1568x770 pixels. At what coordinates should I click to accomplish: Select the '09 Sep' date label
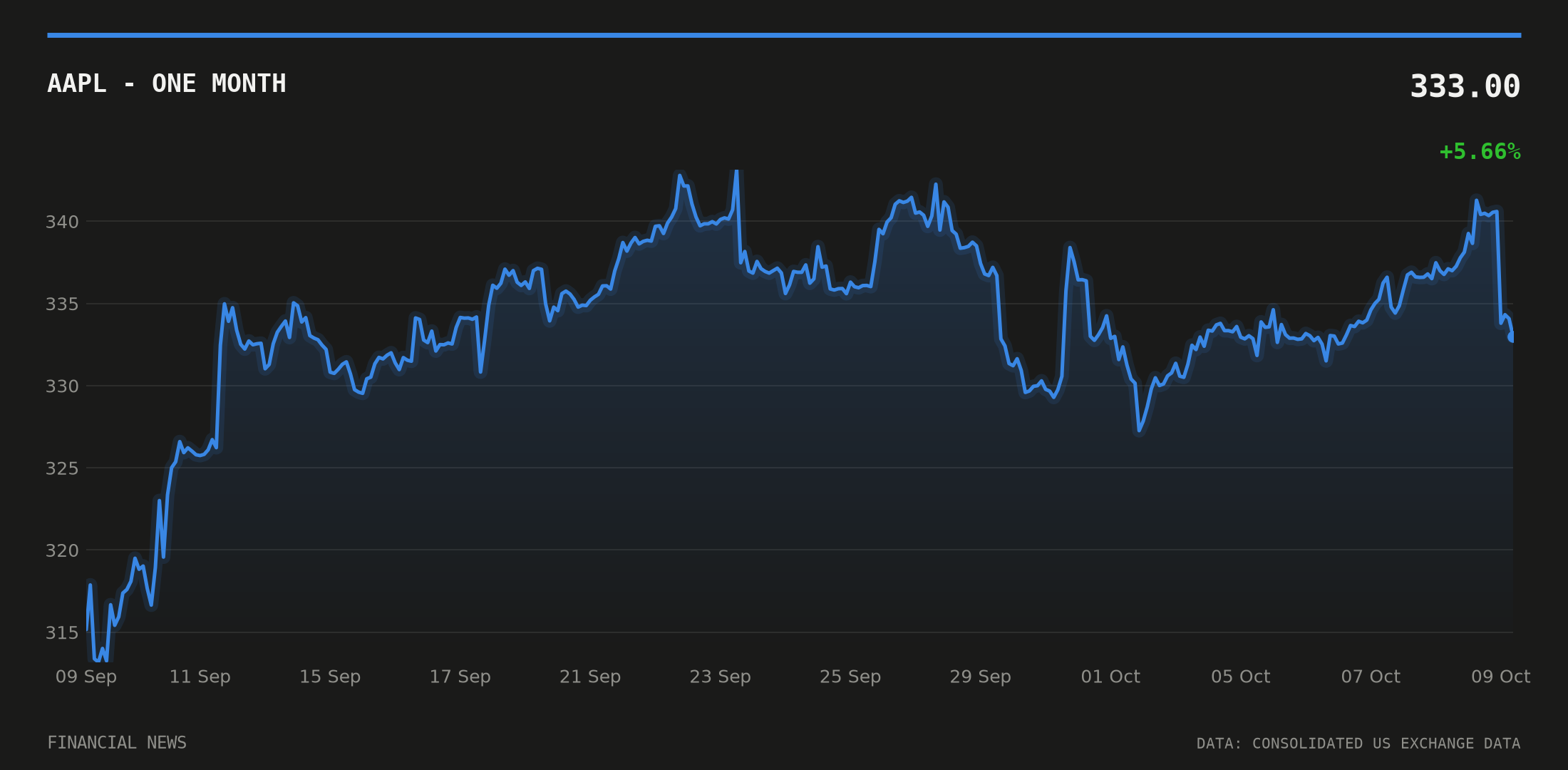point(86,677)
